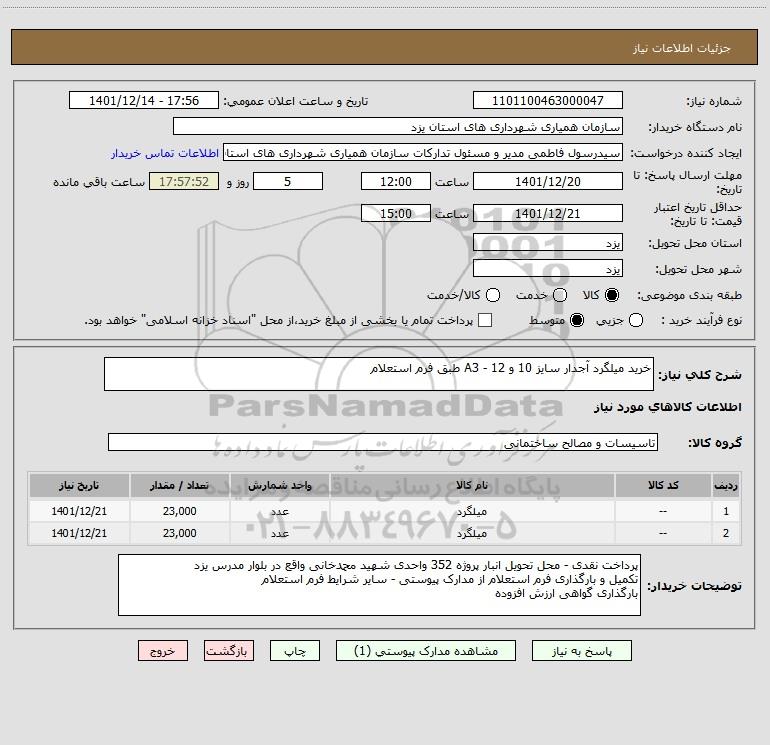Viewport: 770px width, 745px height.
Task: Click need date 1401/12/21 in row 2
Action: point(79,533)
